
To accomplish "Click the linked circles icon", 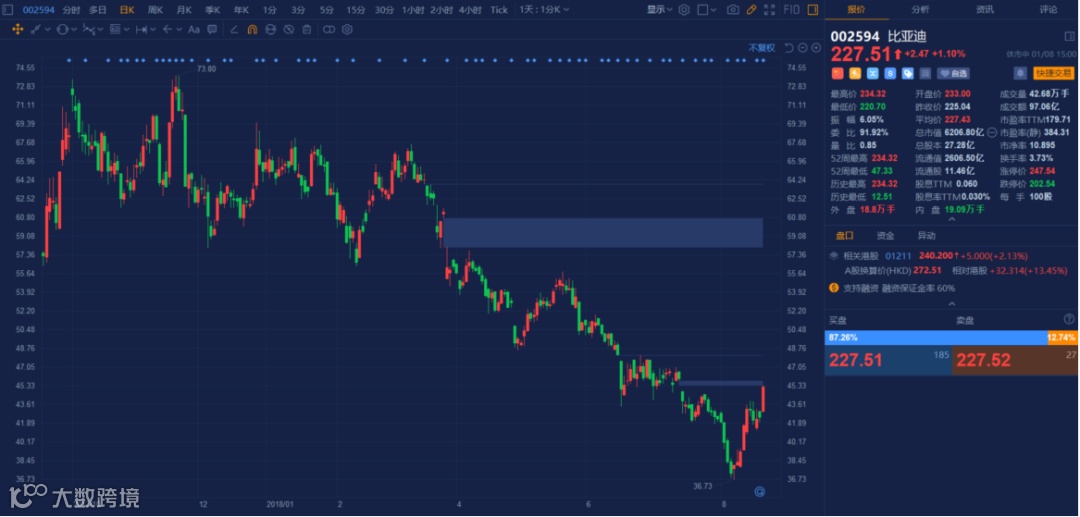I will click(329, 30).
